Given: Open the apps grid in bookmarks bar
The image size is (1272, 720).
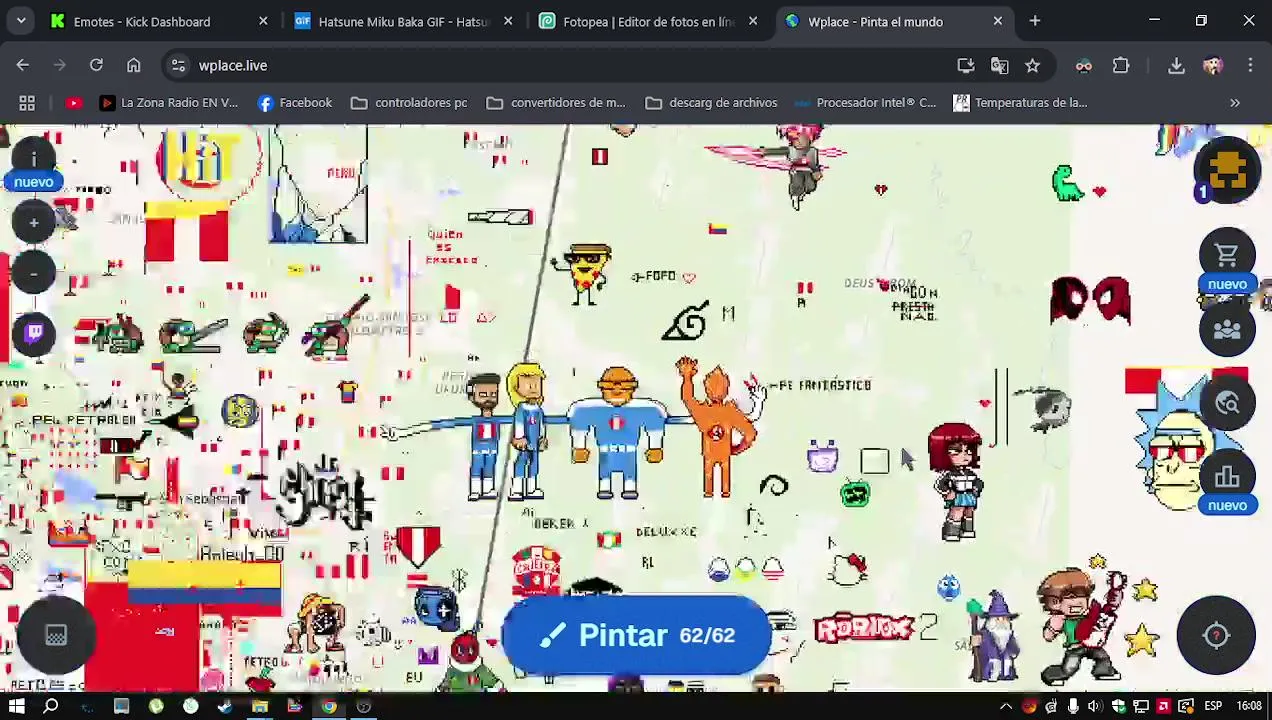Looking at the screenshot, I should pos(27,102).
